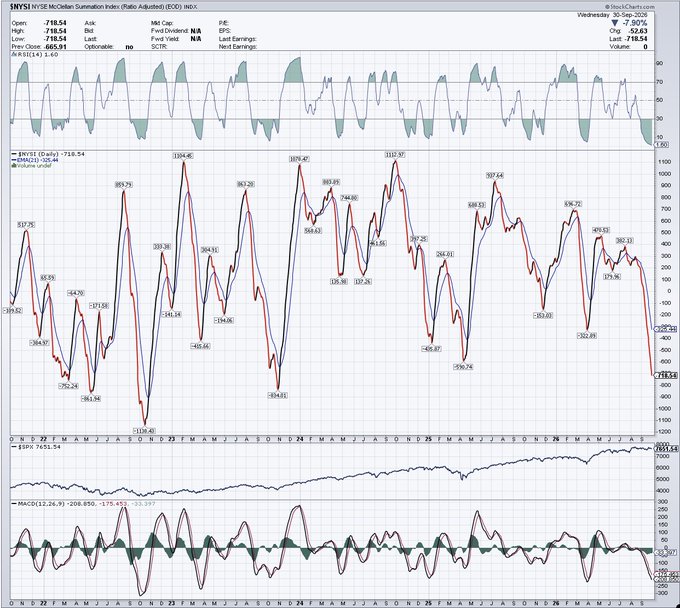Click the -752.24 trough label
This screenshot has height=608, width=680.
click(x=69, y=386)
